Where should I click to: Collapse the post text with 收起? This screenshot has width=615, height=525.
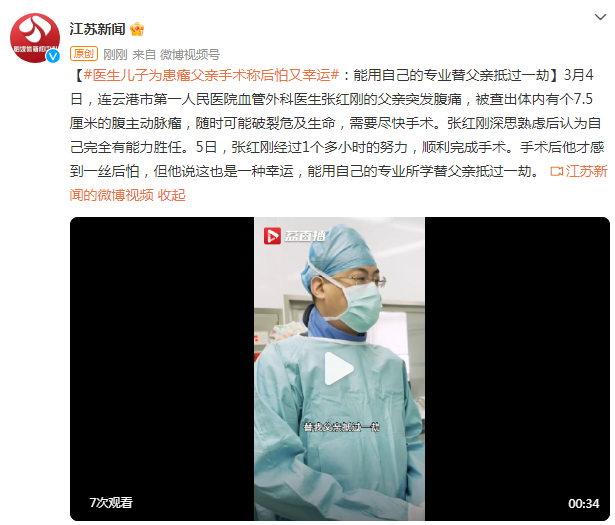click(x=171, y=195)
